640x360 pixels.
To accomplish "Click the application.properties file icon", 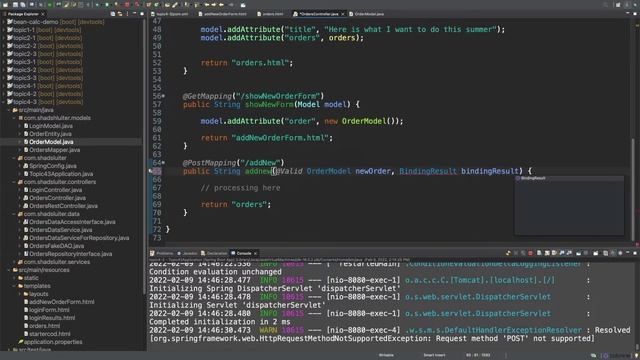I will pos(20,342).
